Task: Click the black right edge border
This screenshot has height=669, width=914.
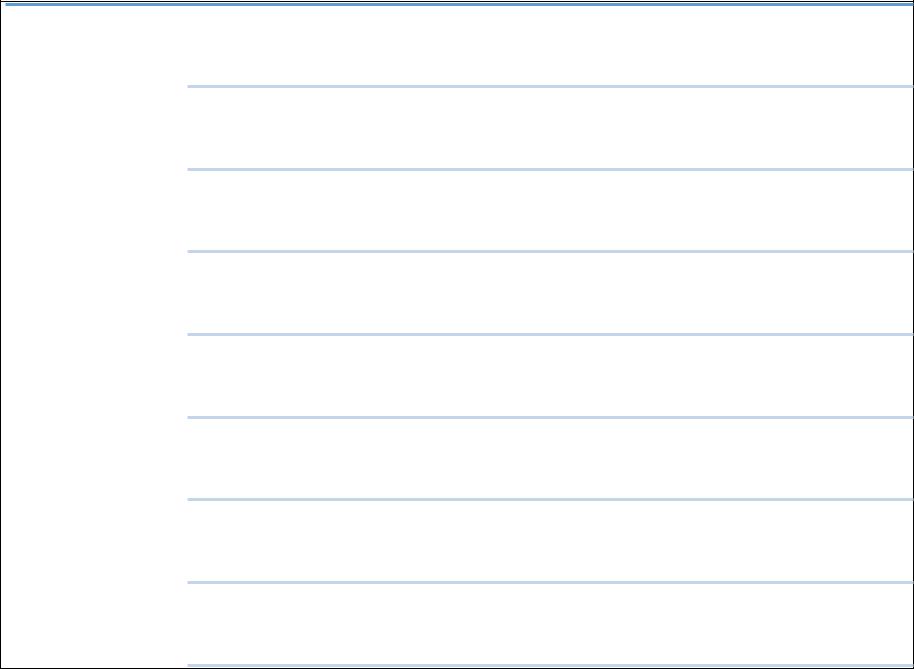Action: pyautogui.click(x=913, y=334)
